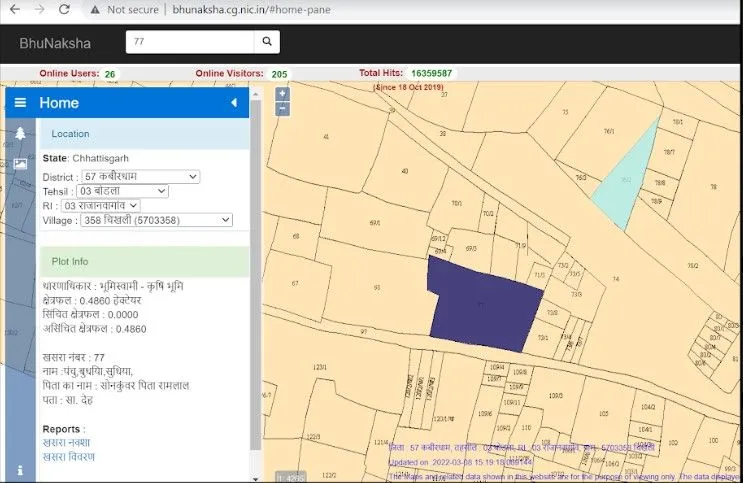Zoom in on the map

(282, 94)
